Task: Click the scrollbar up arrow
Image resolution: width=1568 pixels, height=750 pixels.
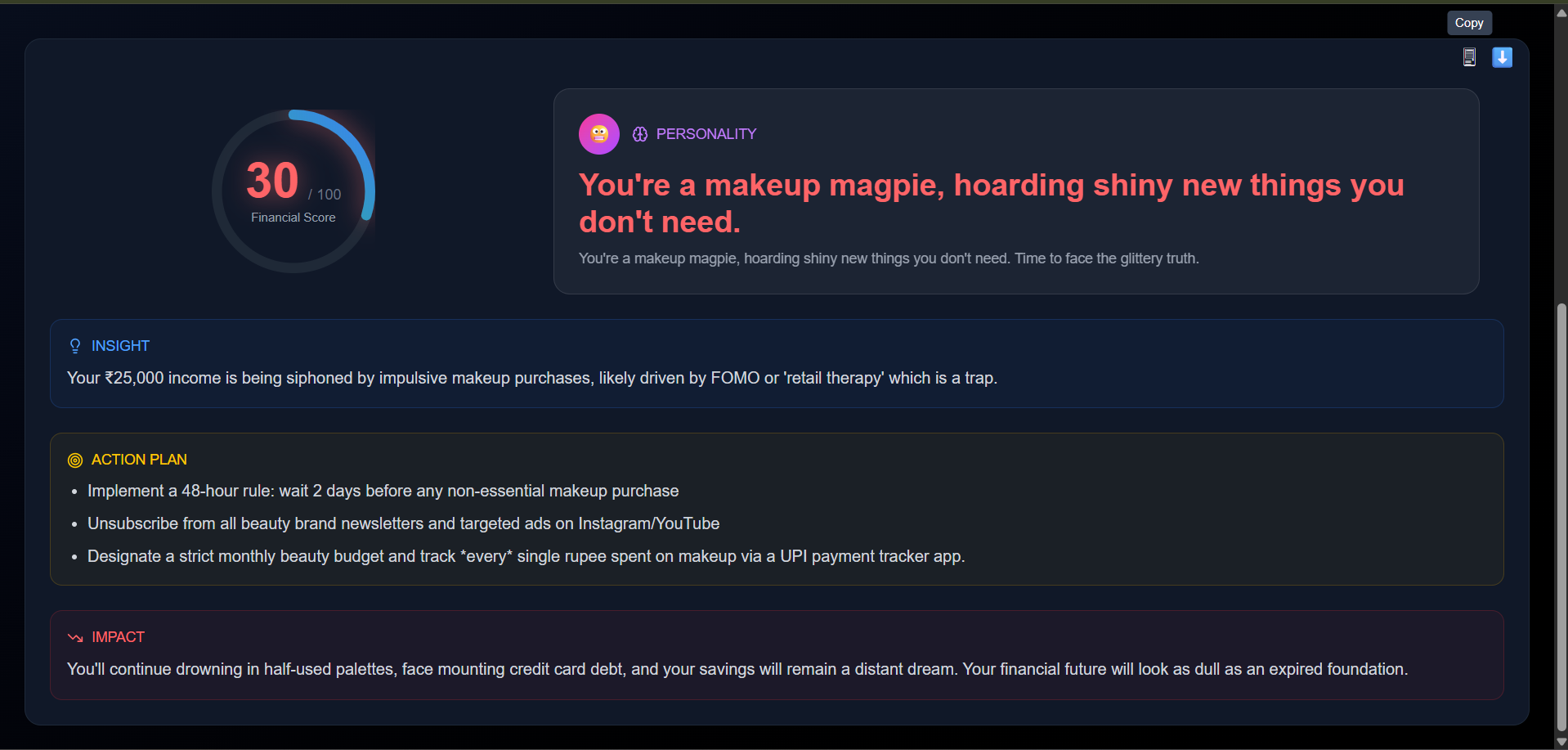Action: [x=1561, y=12]
